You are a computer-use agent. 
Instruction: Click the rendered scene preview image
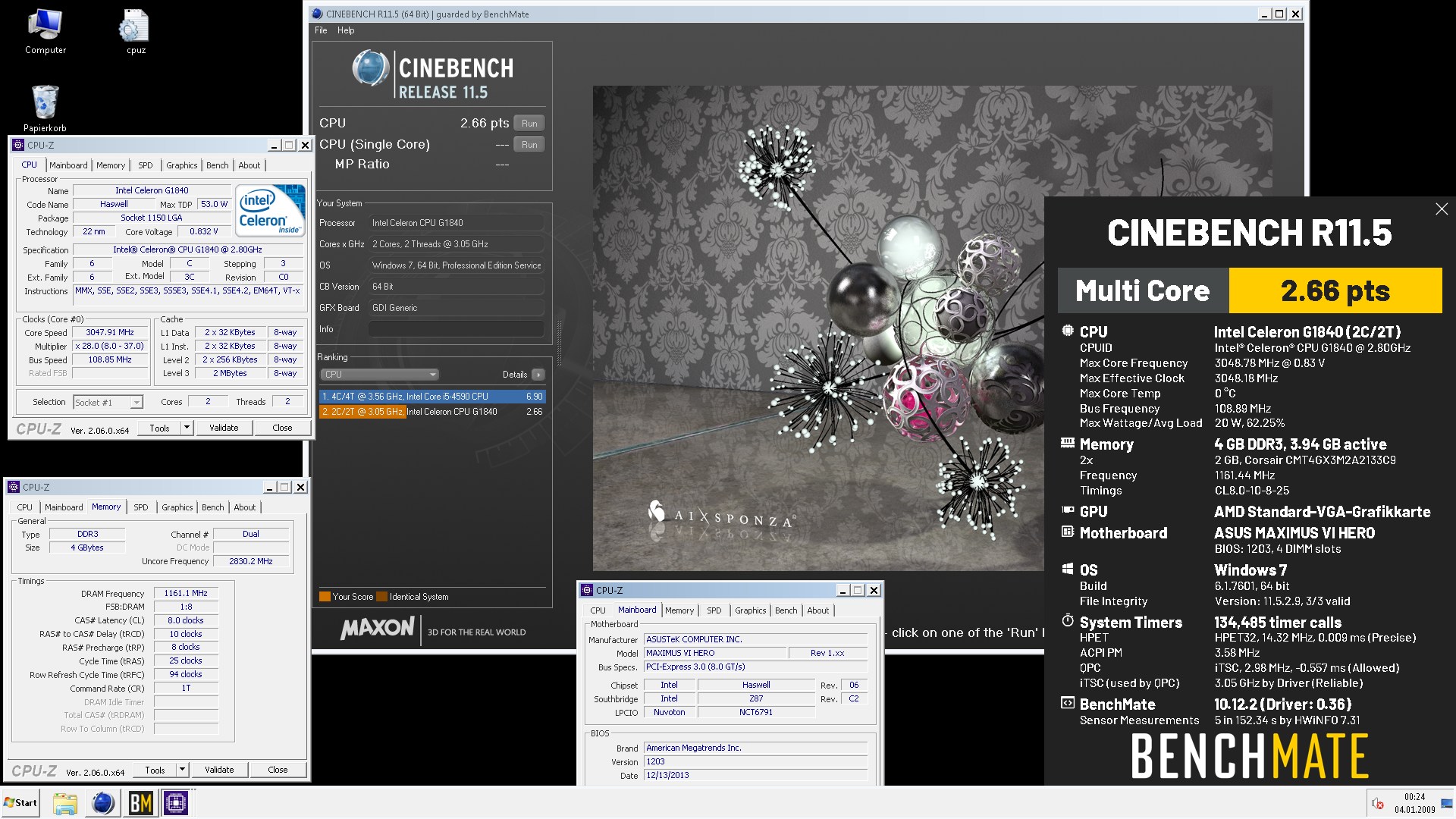(818, 328)
